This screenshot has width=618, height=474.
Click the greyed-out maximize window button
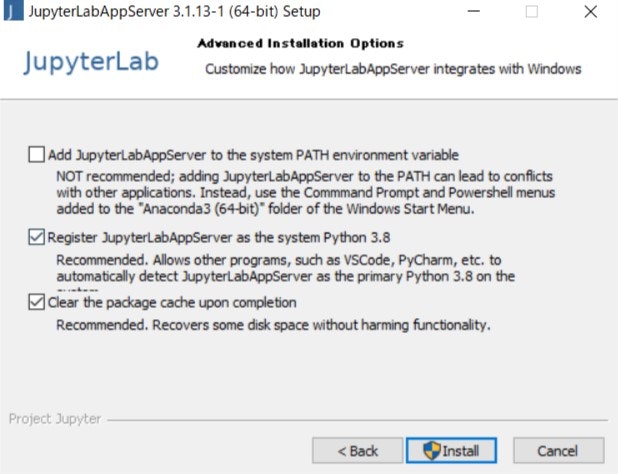click(531, 11)
